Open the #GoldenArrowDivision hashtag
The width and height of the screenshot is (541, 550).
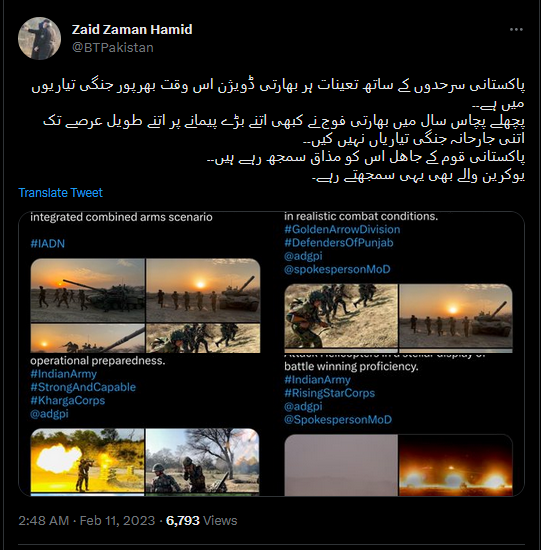(342, 229)
